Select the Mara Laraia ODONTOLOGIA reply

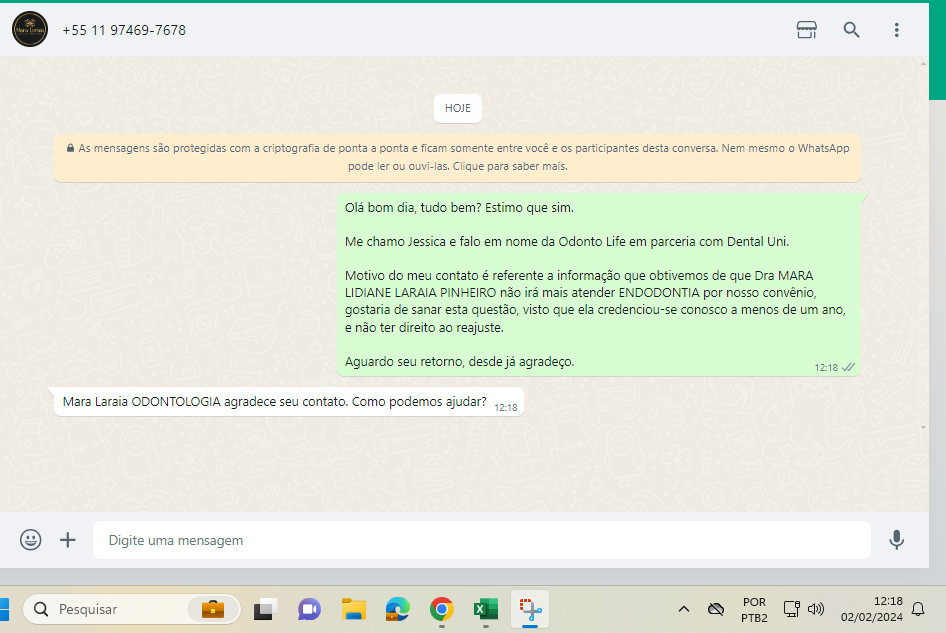[x=288, y=401]
